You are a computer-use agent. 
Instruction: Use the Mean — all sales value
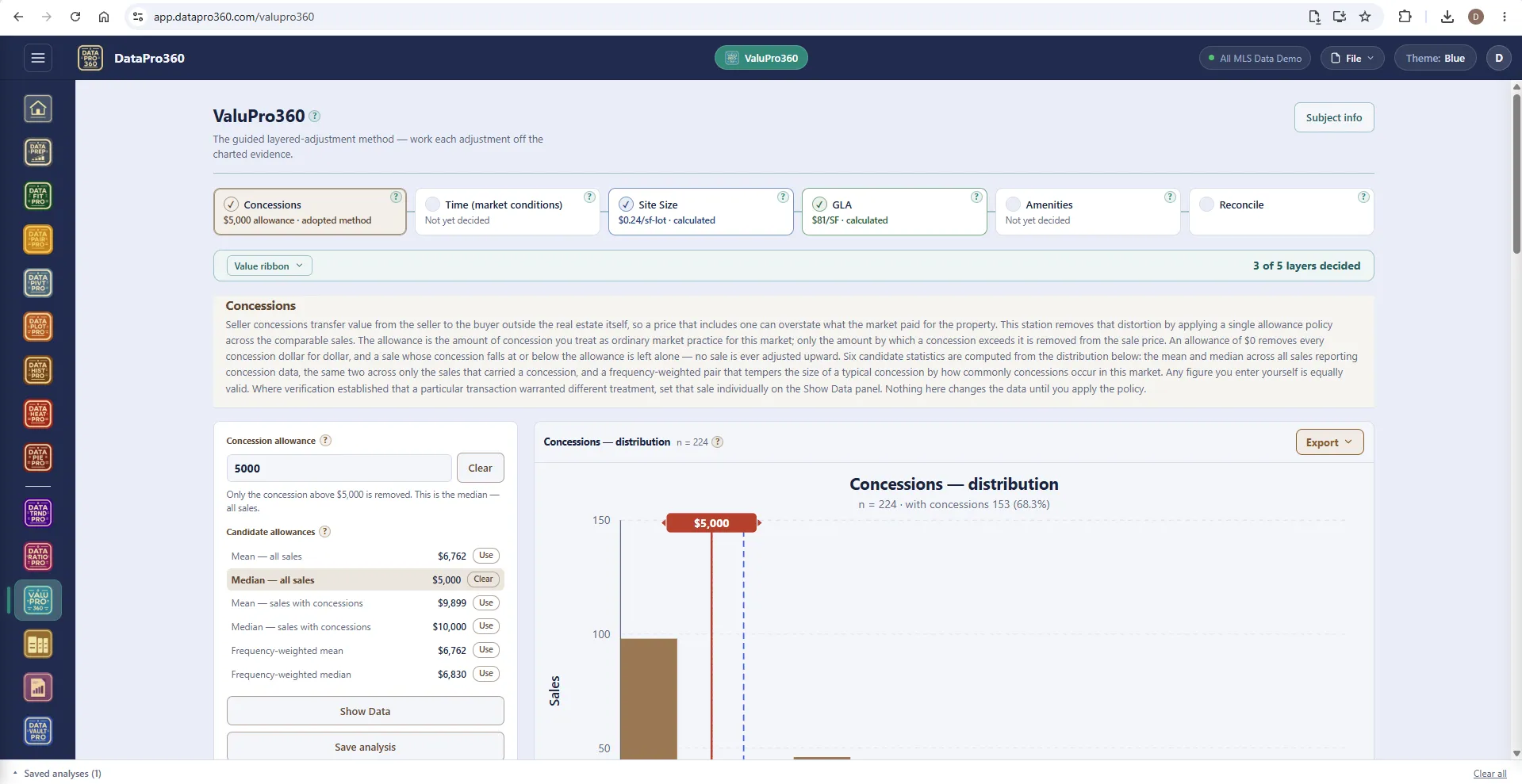click(x=486, y=556)
